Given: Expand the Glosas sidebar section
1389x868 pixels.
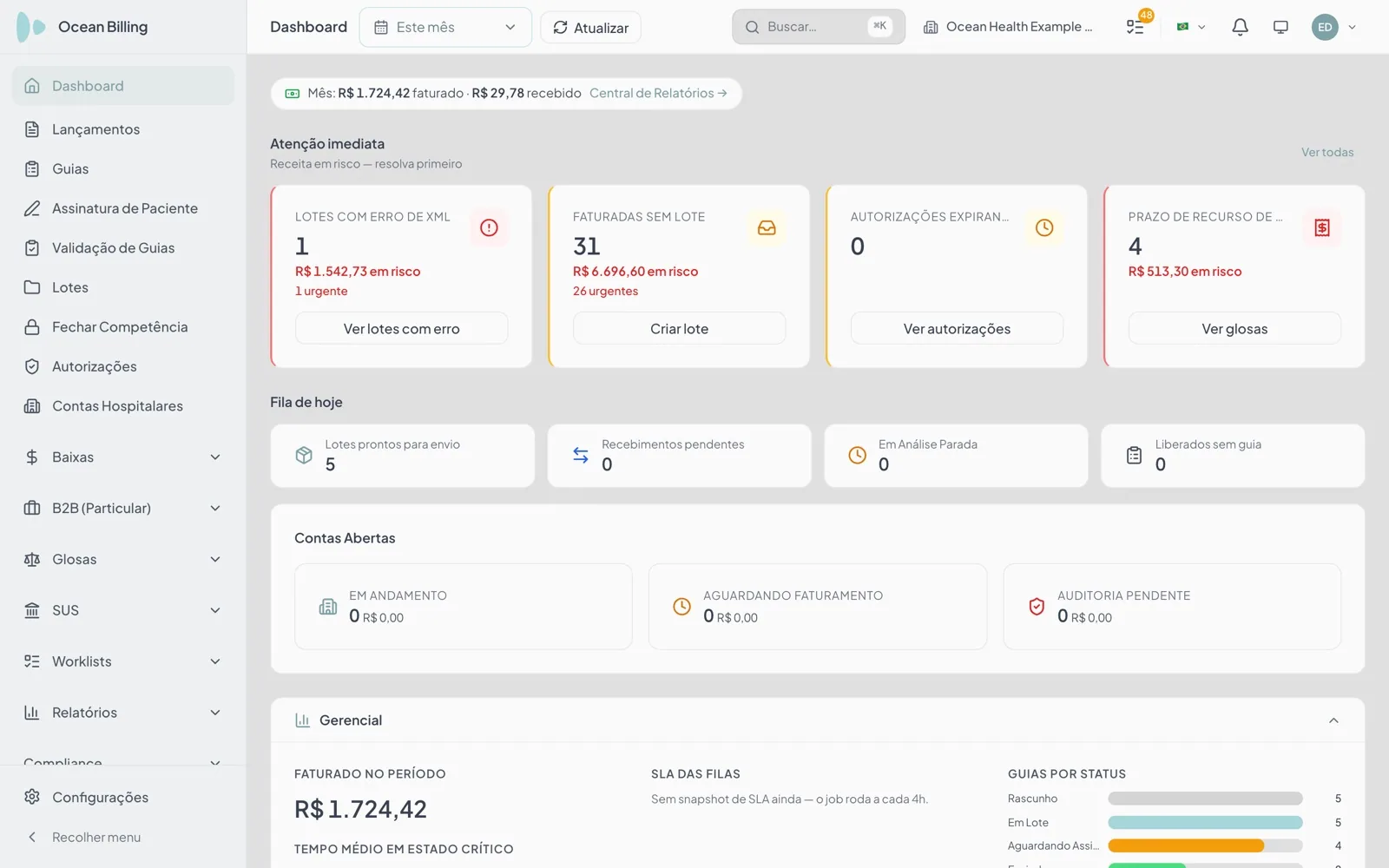Looking at the screenshot, I should click(122, 559).
